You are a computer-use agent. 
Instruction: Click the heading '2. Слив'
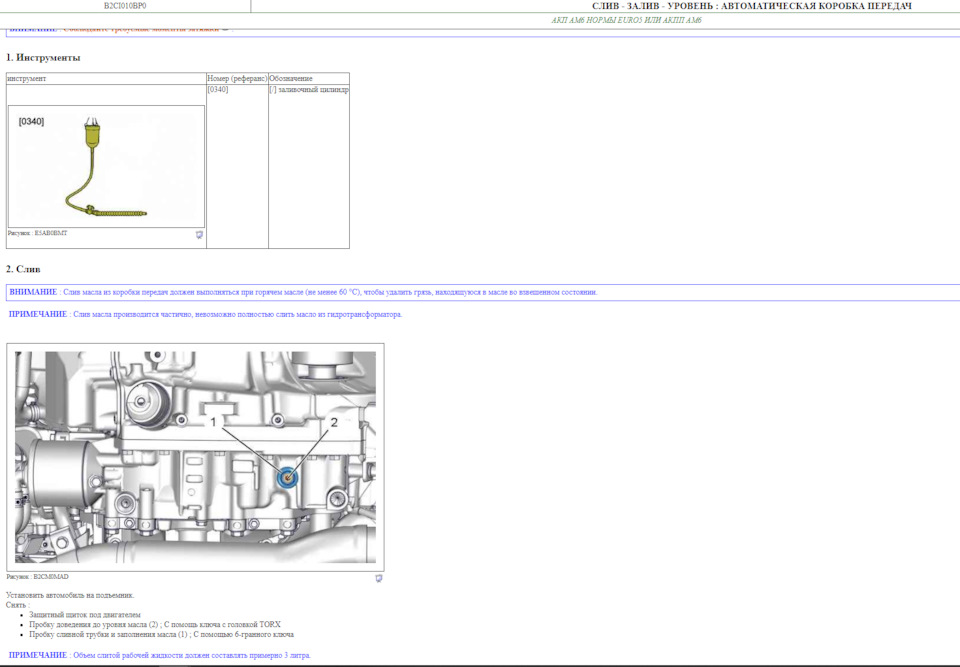pos(23,269)
